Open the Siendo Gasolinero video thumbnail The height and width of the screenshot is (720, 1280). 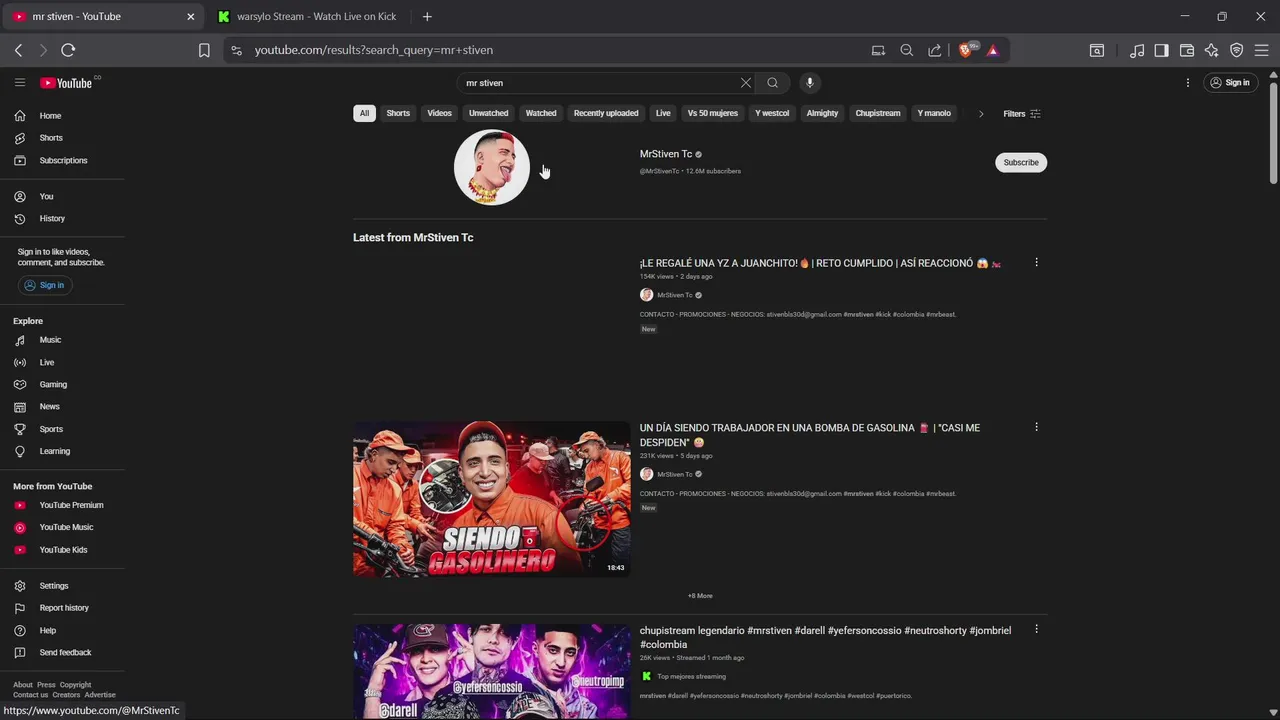pos(491,499)
